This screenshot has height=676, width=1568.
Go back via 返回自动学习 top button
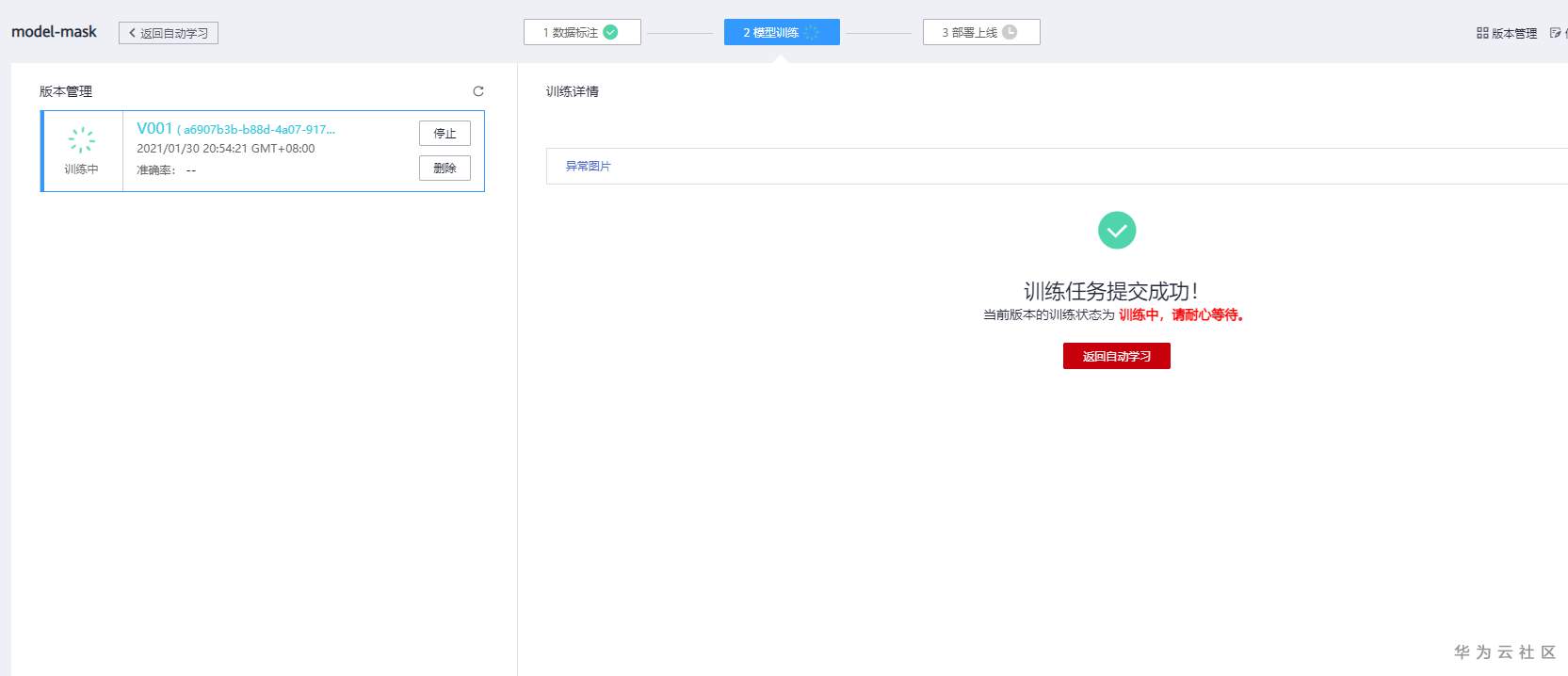pos(169,33)
